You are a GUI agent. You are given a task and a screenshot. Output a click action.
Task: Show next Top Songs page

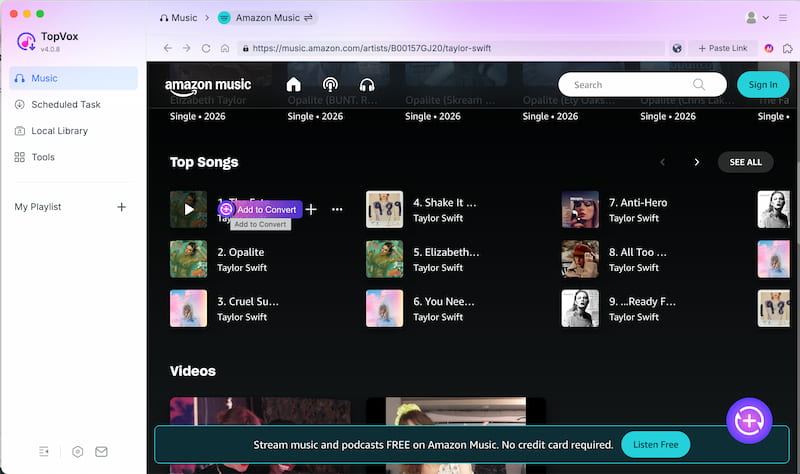(x=697, y=162)
